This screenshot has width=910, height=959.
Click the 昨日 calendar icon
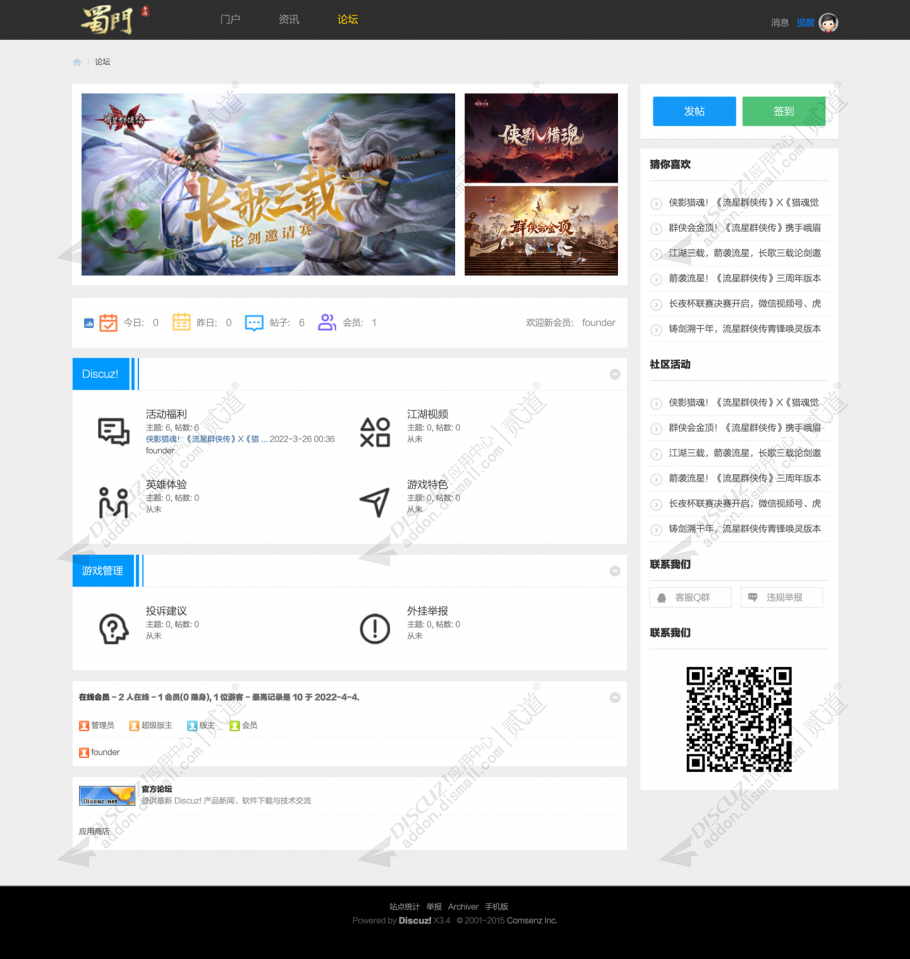(x=181, y=322)
